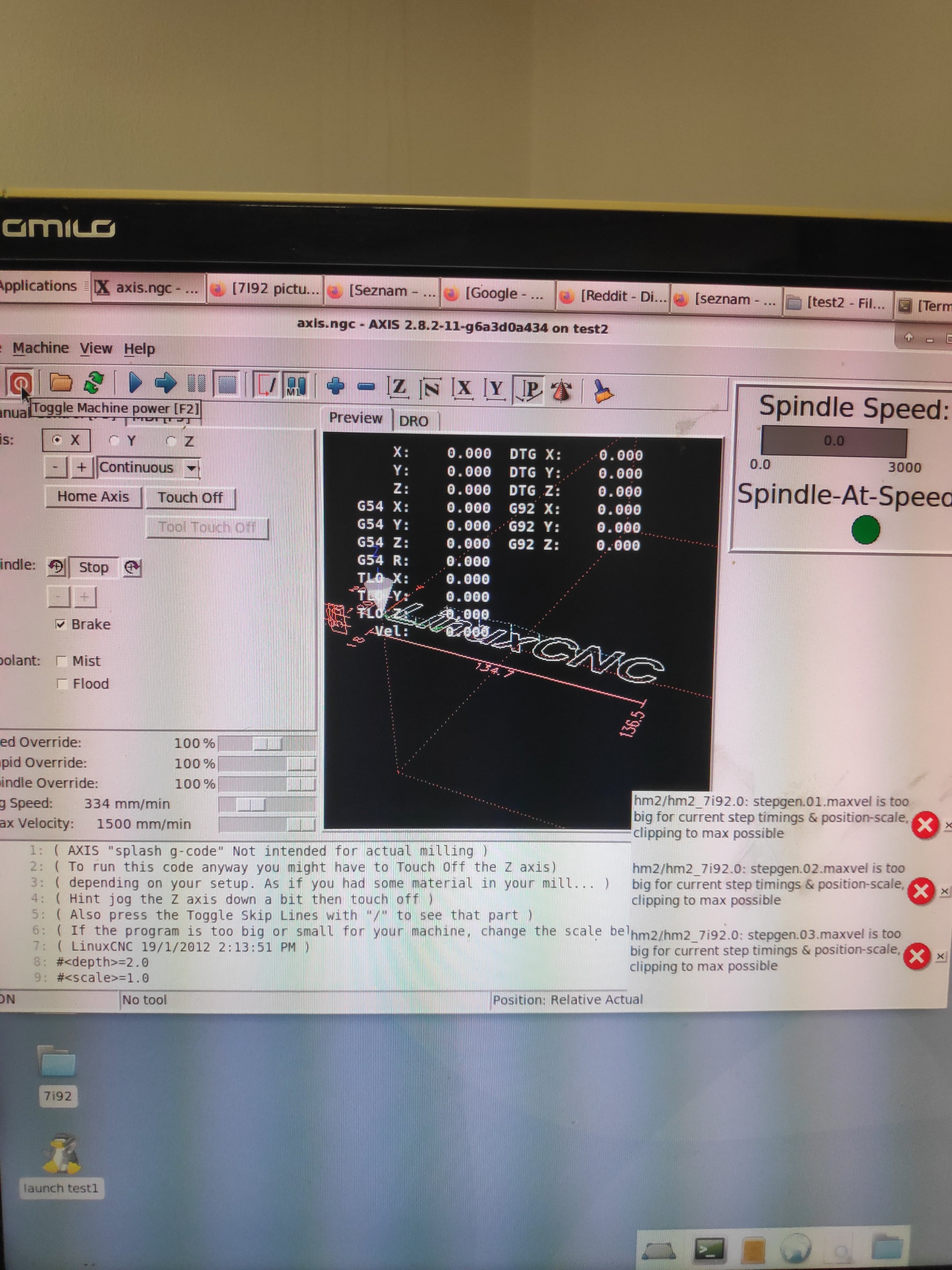
Task: Select the Z axis radio button
Action: tap(180, 441)
